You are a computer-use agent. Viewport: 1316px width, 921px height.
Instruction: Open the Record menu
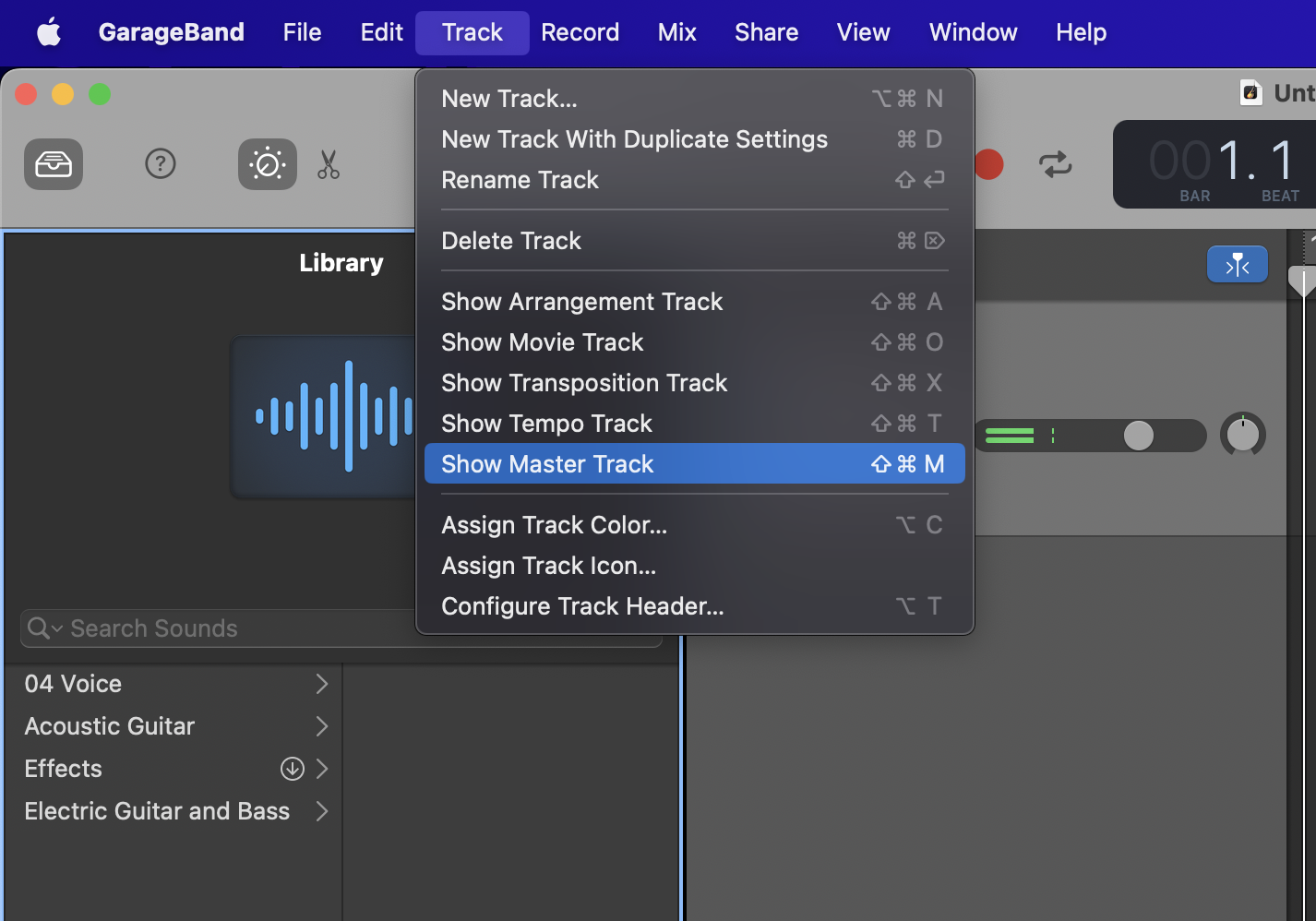point(580,33)
